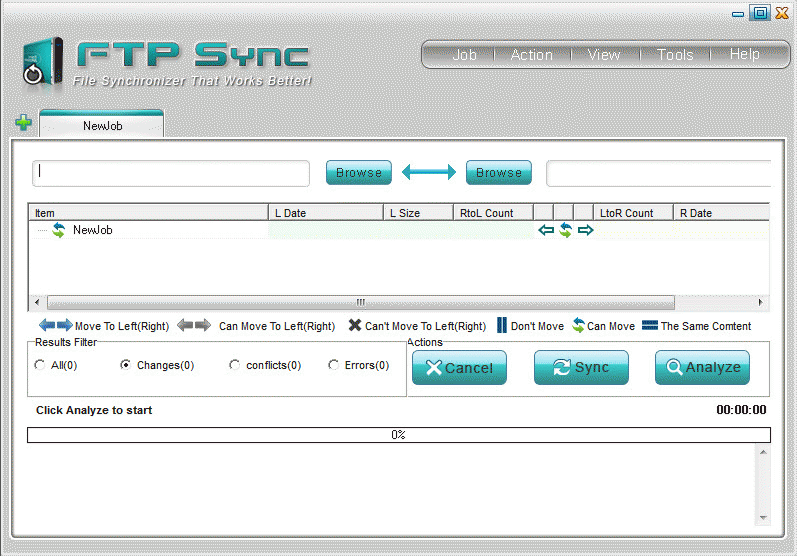Click left arrow icon in NewJob row

pos(546,230)
